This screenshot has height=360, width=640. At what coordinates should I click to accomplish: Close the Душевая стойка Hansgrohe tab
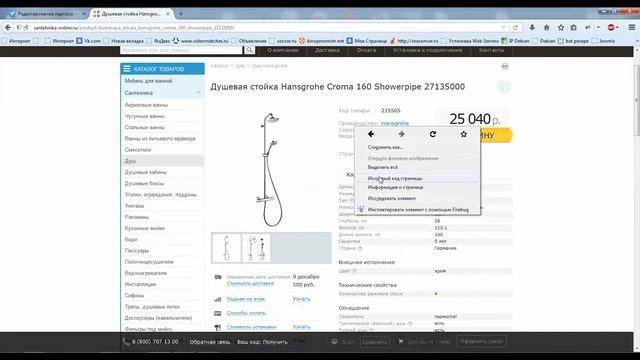click(167, 13)
